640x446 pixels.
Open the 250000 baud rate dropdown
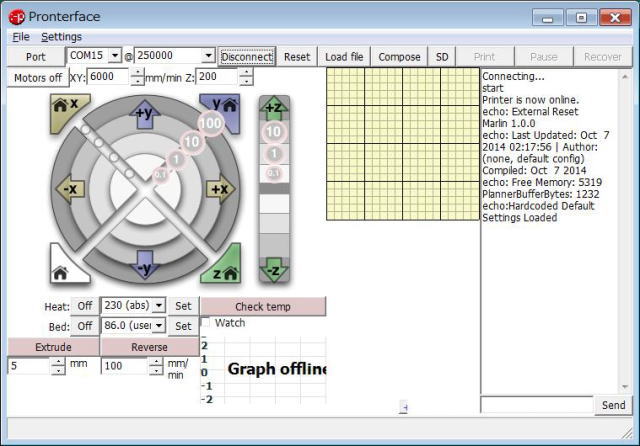pos(208,55)
